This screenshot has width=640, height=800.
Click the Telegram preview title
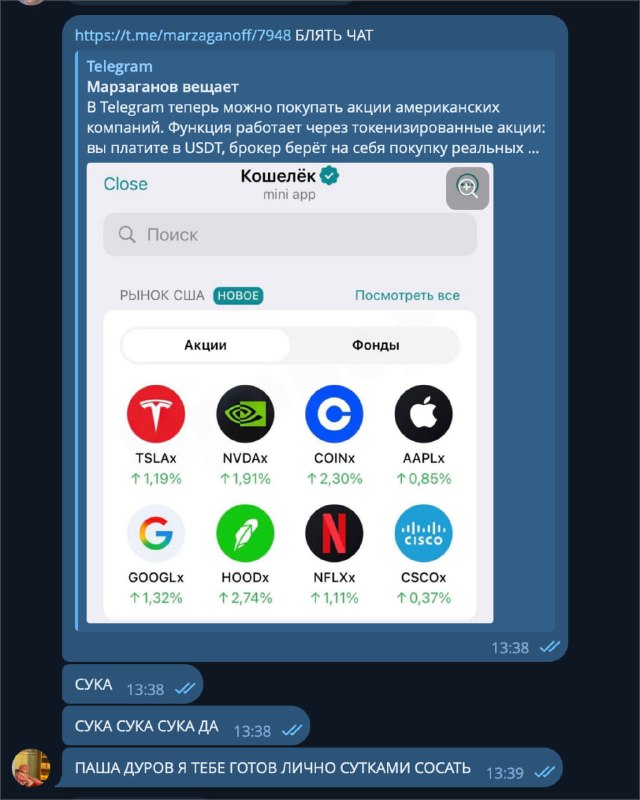point(119,66)
